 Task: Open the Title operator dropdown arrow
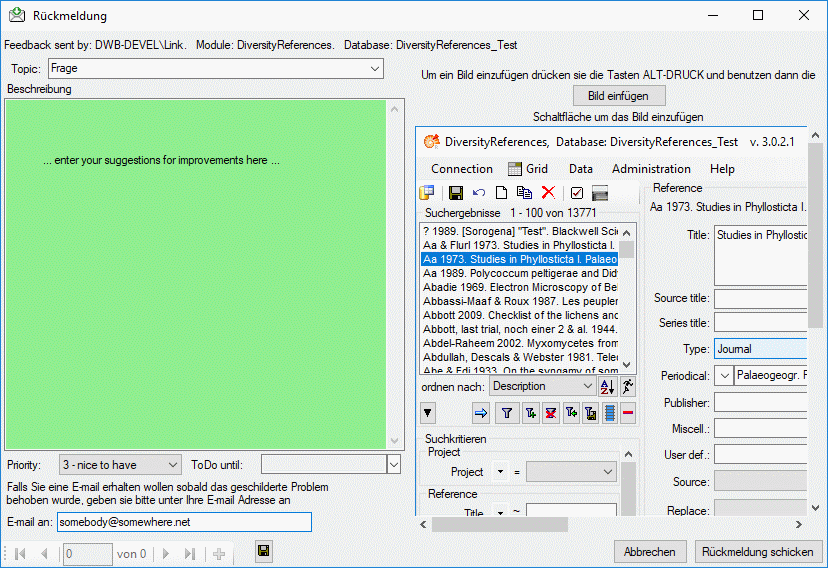click(x=500, y=512)
